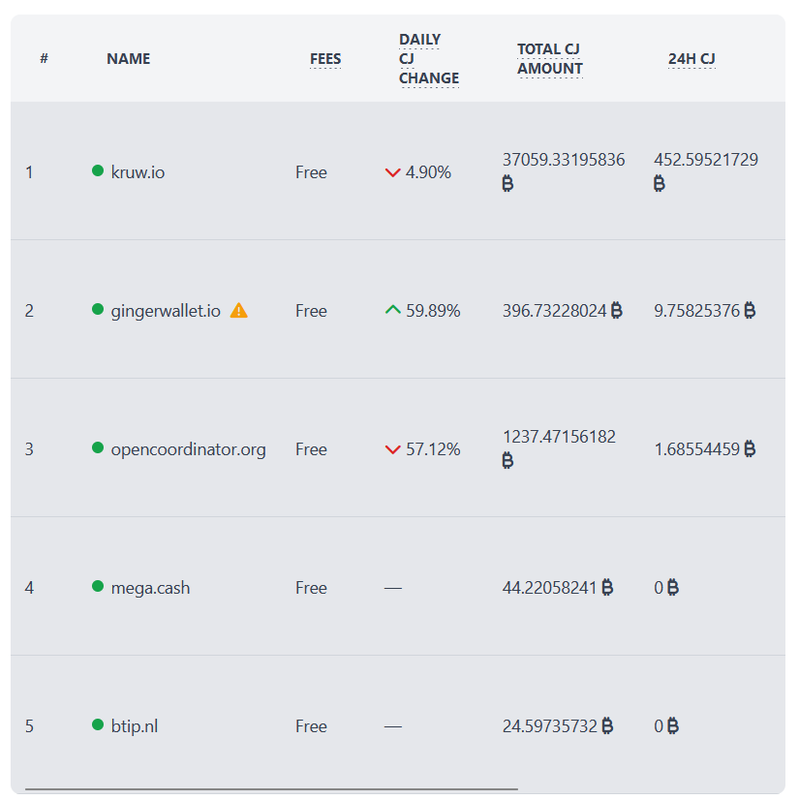Open the opencoordinator.org coordinator entry
Image resolution: width=798 pixels, height=800 pixels.
188,449
